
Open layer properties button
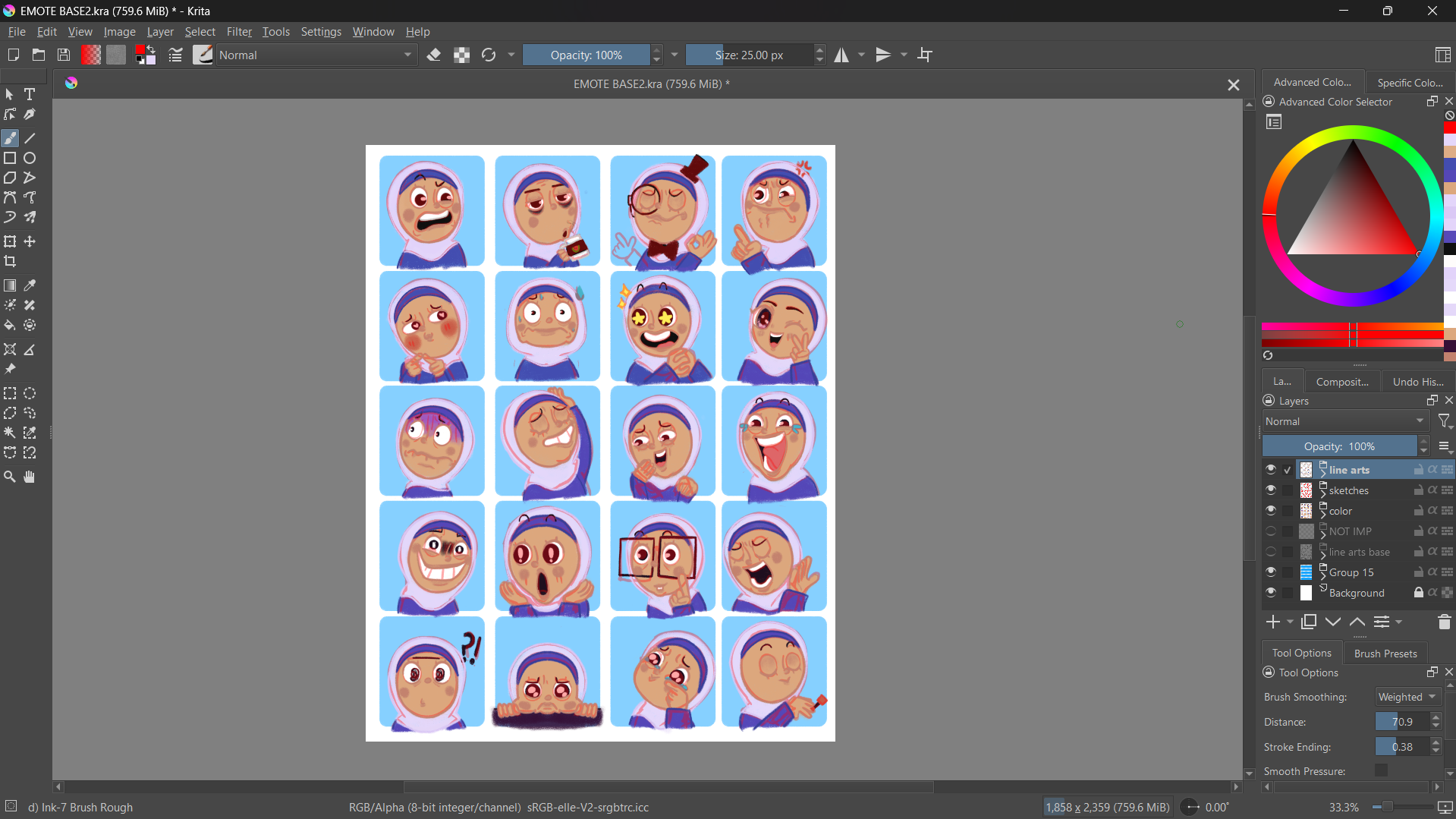point(1382,622)
